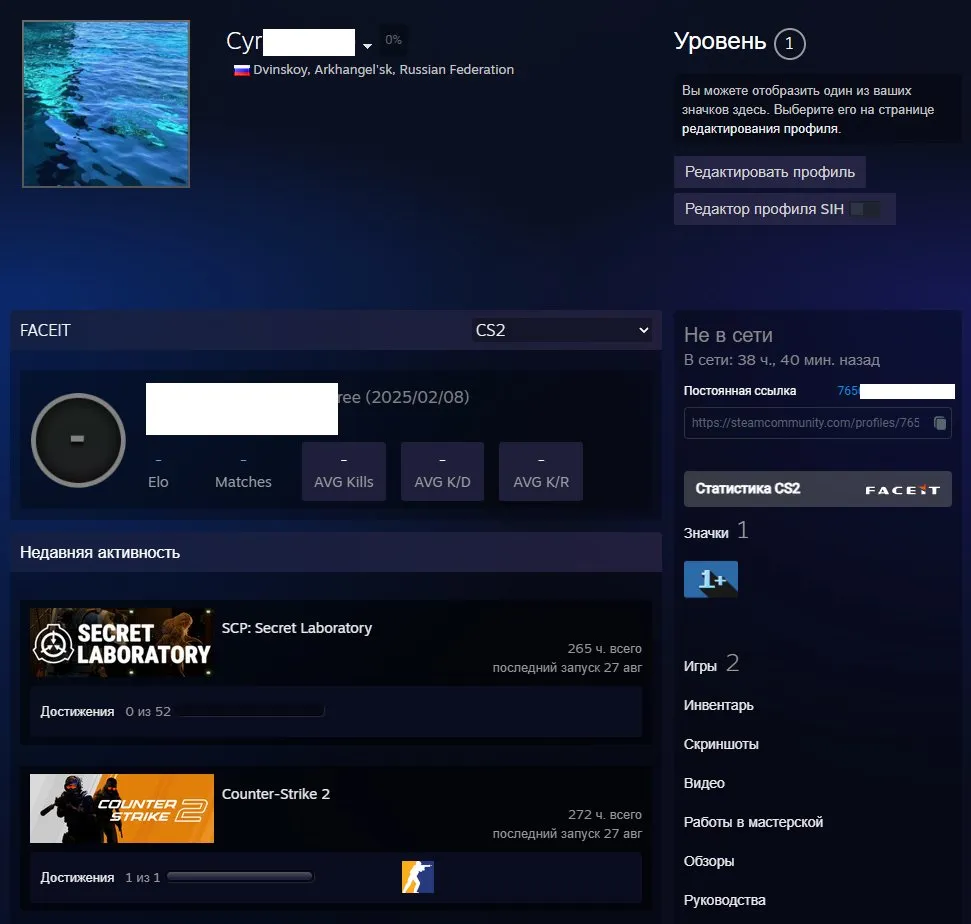Viewport: 971px width, 924px height.
Task: Click the Dvinskoy, Arkhangel'sk location text
Action: click(x=383, y=69)
